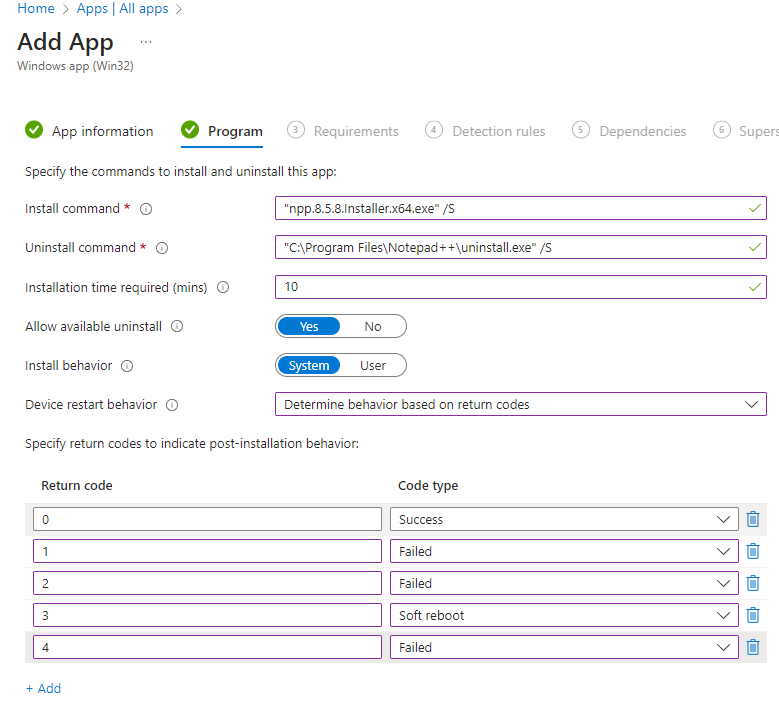This screenshot has height=710, width=779.
Task: Select System for Install behavior
Action: click(x=309, y=365)
